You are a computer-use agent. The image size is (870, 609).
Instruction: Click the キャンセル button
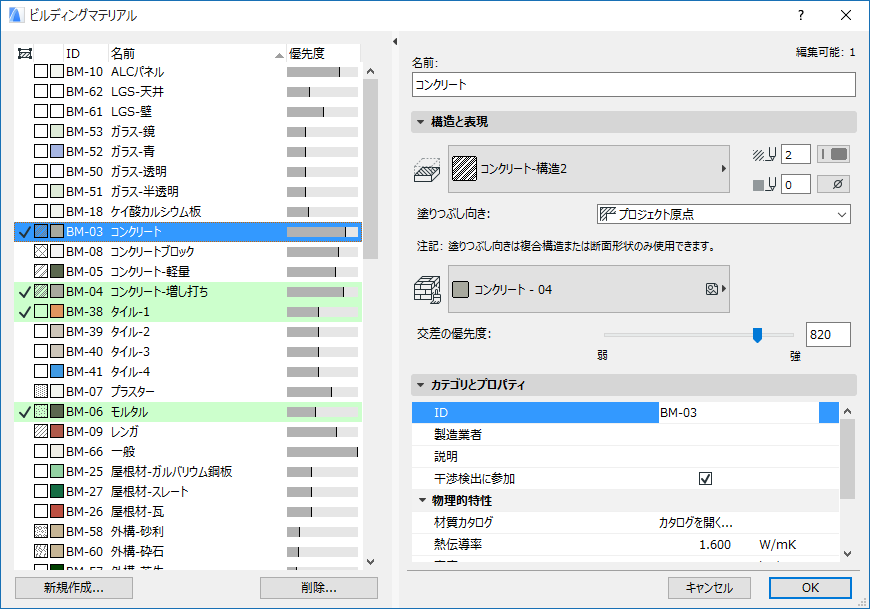(709, 588)
